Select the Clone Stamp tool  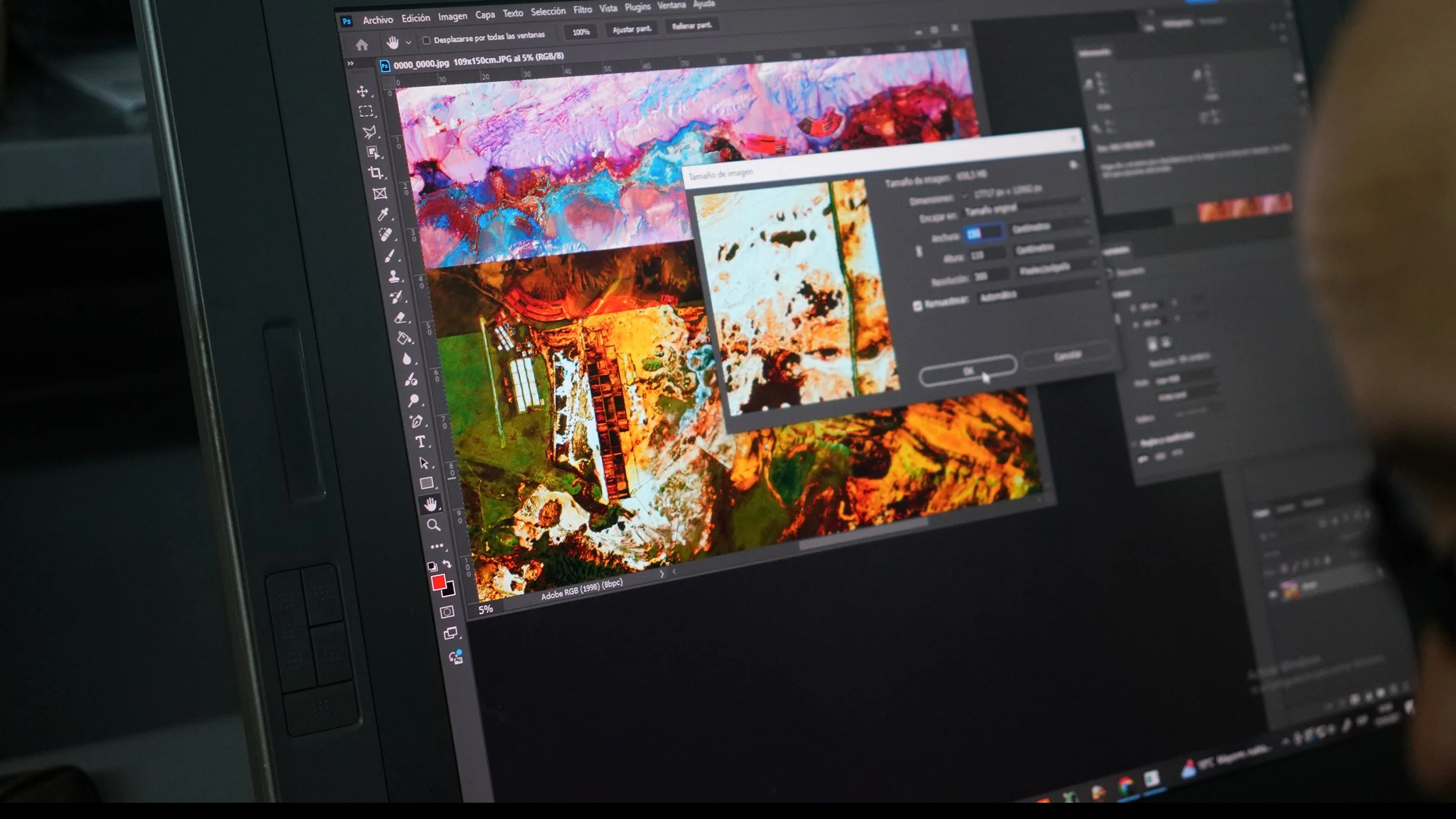pyautogui.click(x=394, y=276)
